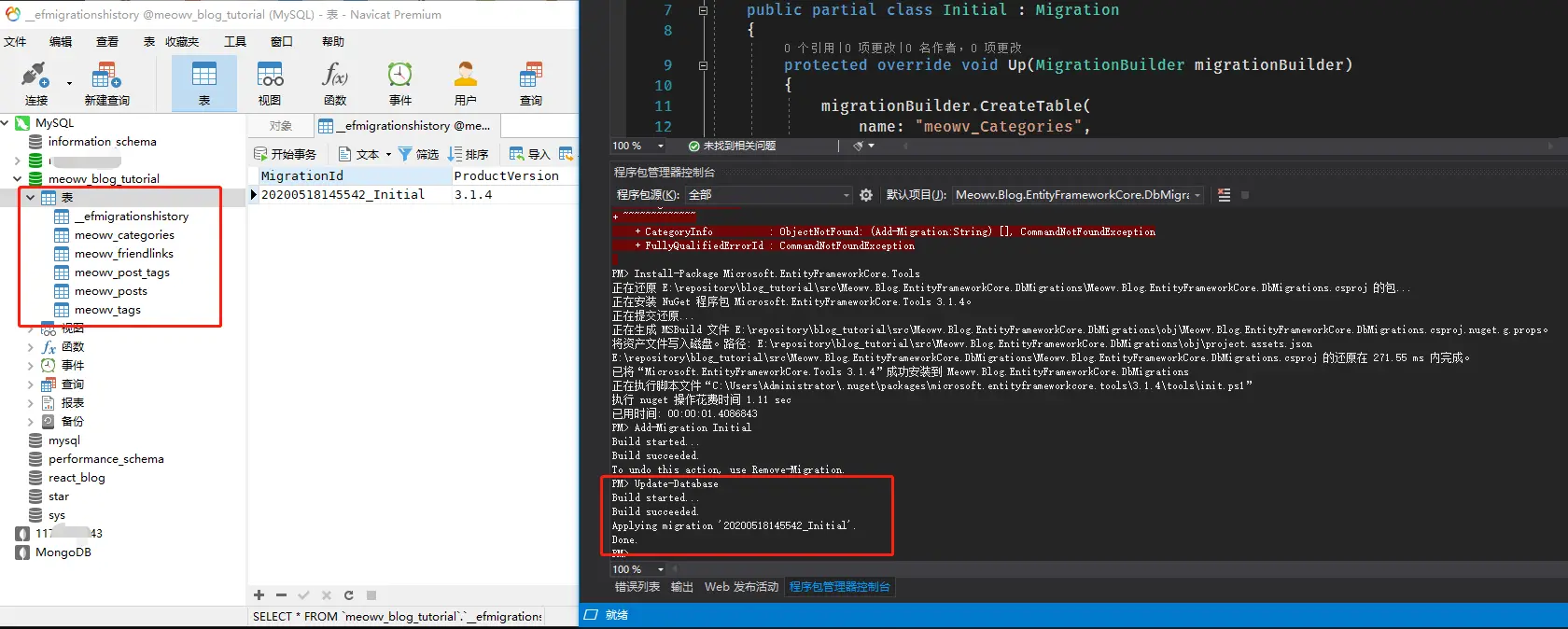Image resolution: width=1568 pixels, height=629 pixels.
Task: Expand the 报表 reports tree node
Action: [x=31, y=403]
